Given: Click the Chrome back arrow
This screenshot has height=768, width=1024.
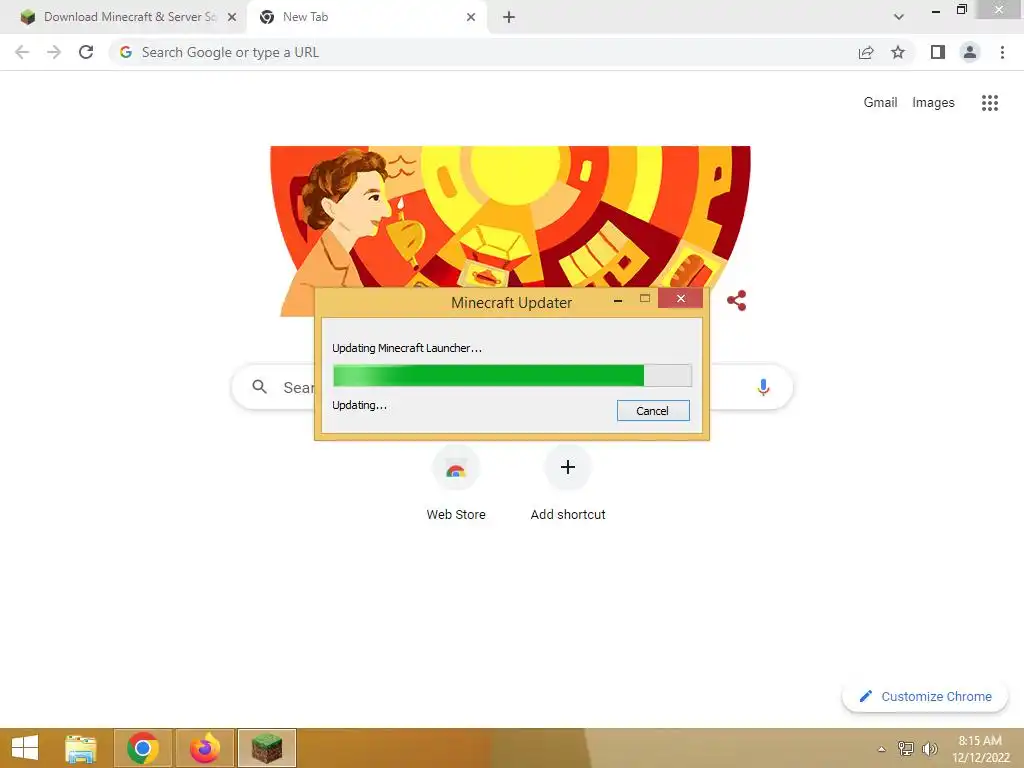Looking at the screenshot, I should [22, 52].
